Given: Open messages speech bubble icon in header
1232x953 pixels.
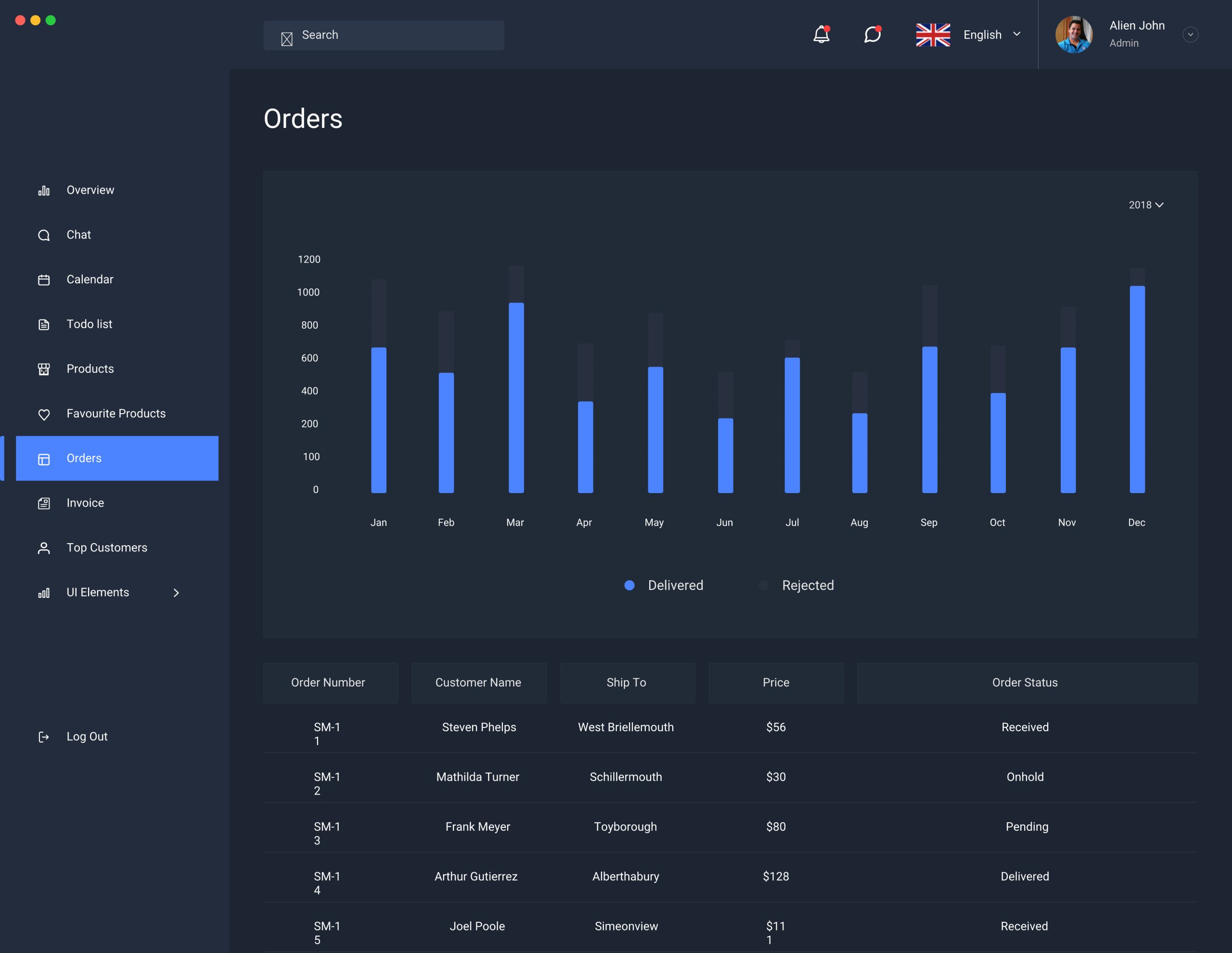Looking at the screenshot, I should 873,35.
